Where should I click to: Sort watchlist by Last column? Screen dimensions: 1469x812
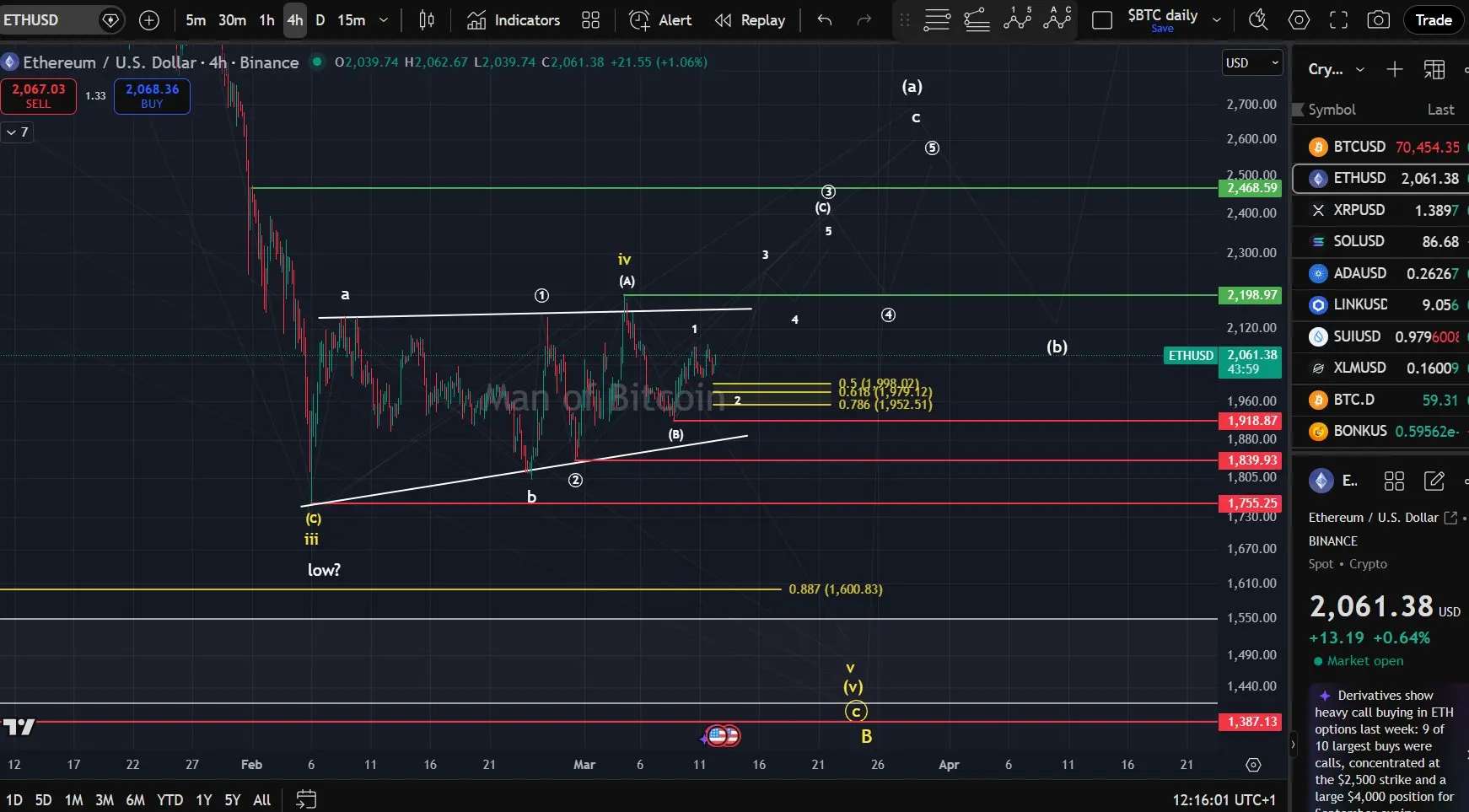[x=1440, y=110]
